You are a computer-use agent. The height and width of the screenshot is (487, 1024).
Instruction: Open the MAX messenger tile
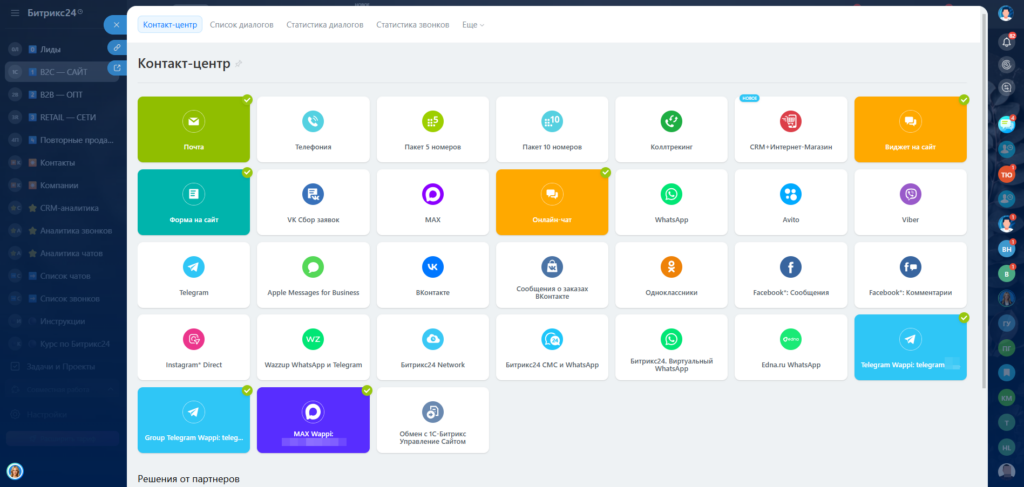(432, 202)
